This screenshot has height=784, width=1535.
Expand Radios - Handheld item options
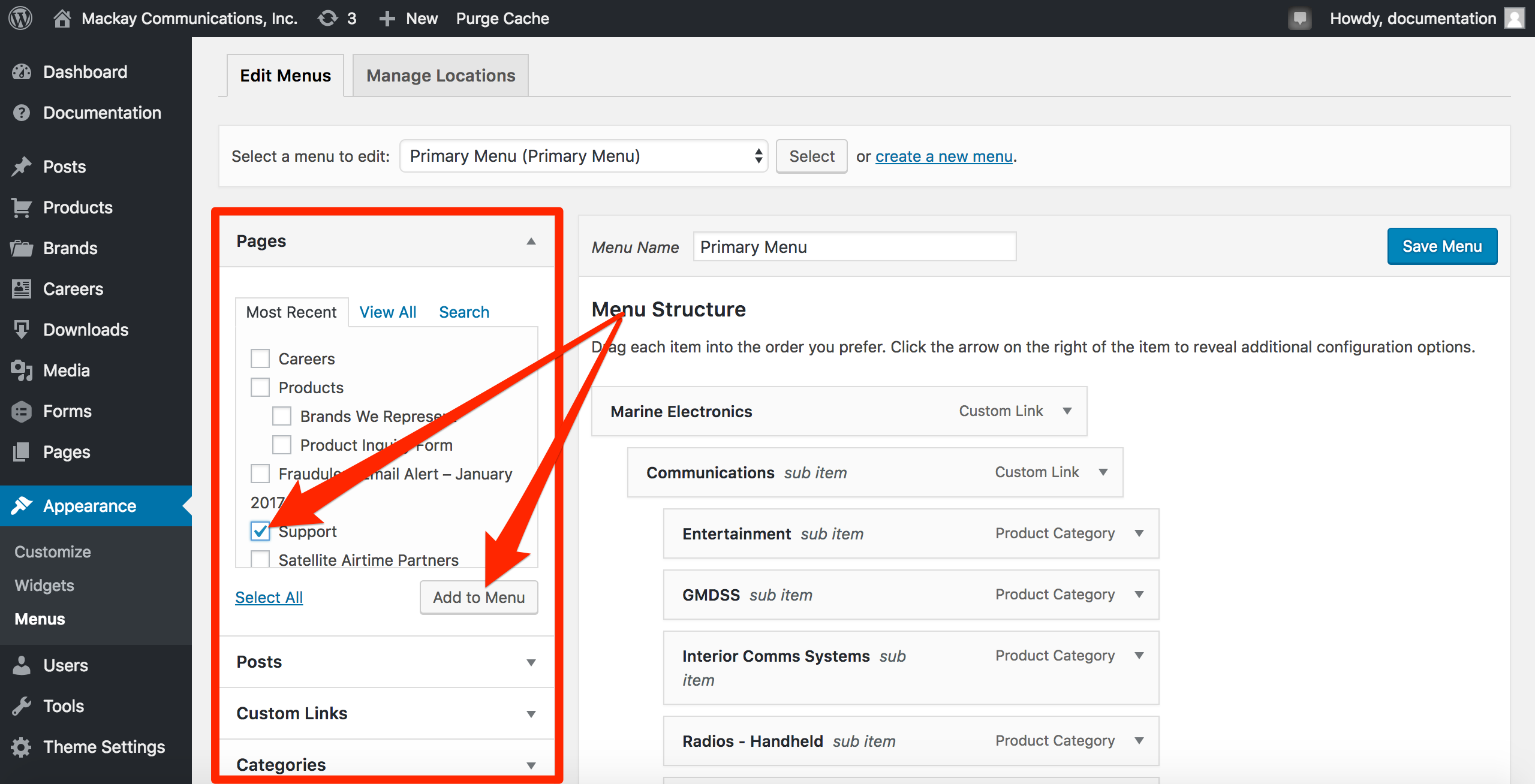tap(1139, 740)
